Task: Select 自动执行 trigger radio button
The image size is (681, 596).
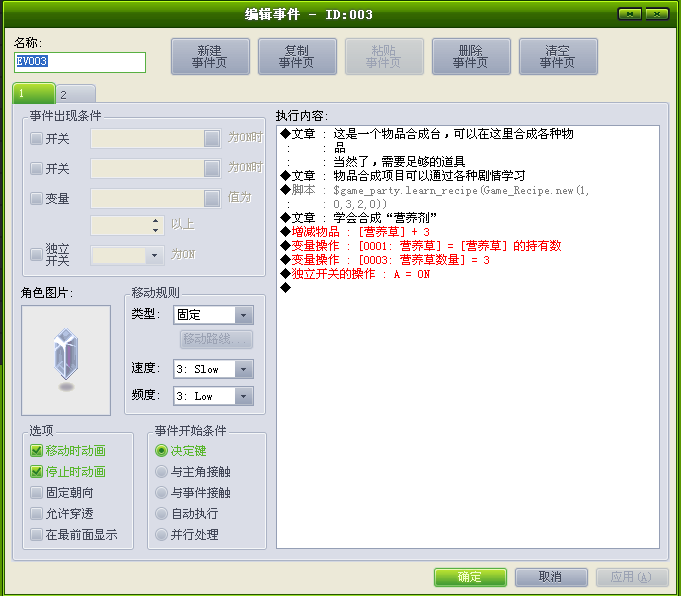Action: [x=161, y=513]
